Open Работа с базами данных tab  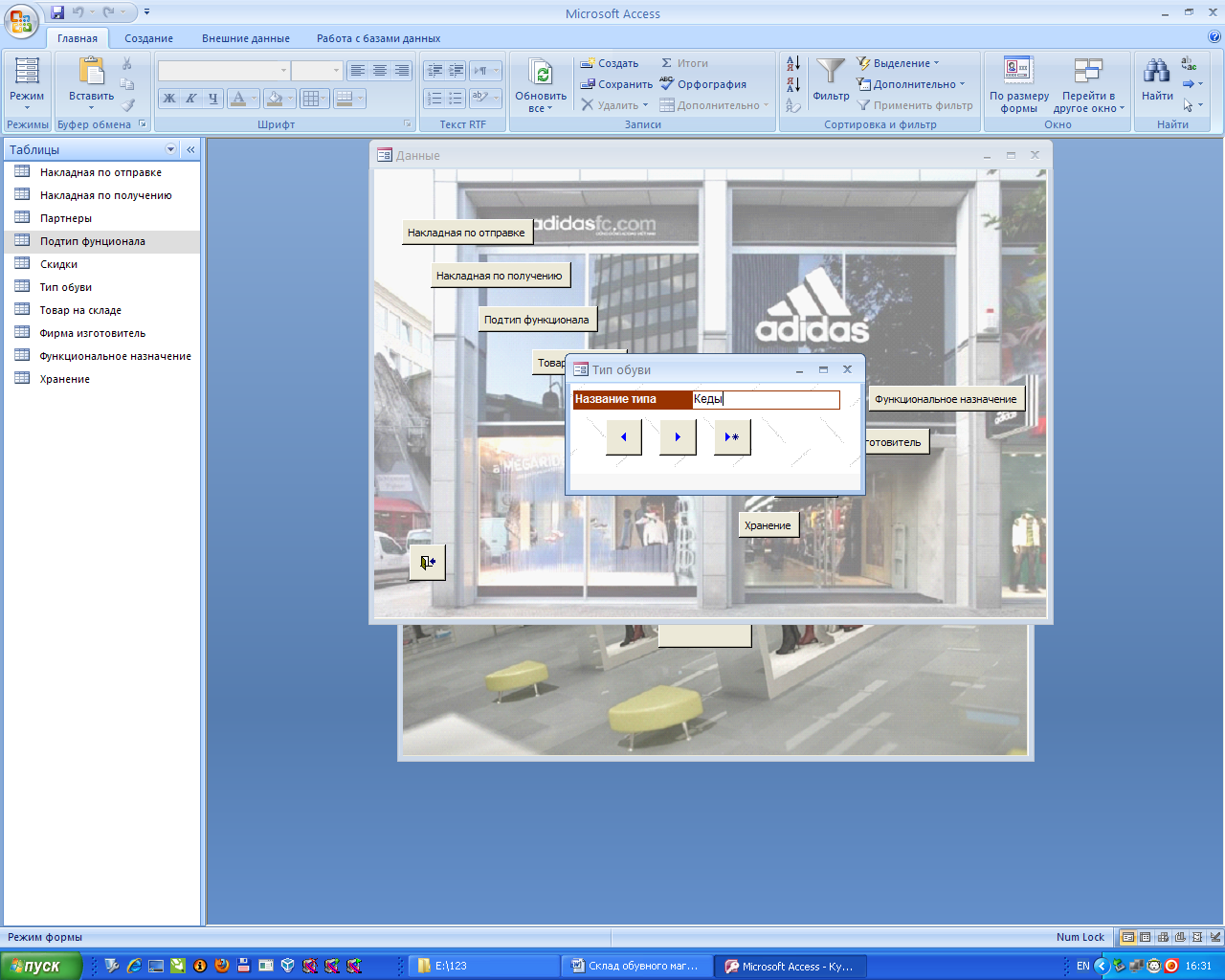[379, 38]
